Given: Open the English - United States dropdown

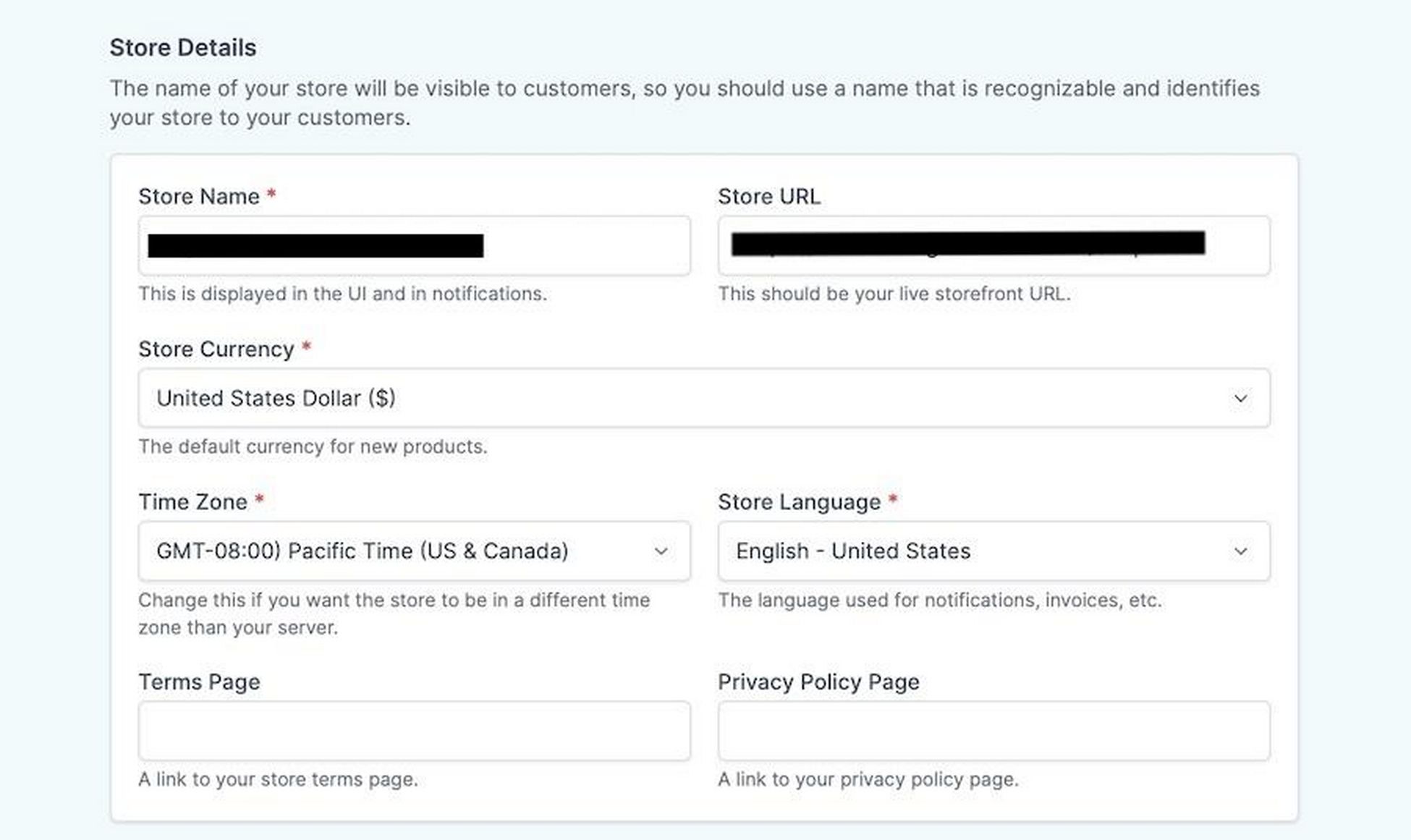Looking at the screenshot, I should point(993,551).
